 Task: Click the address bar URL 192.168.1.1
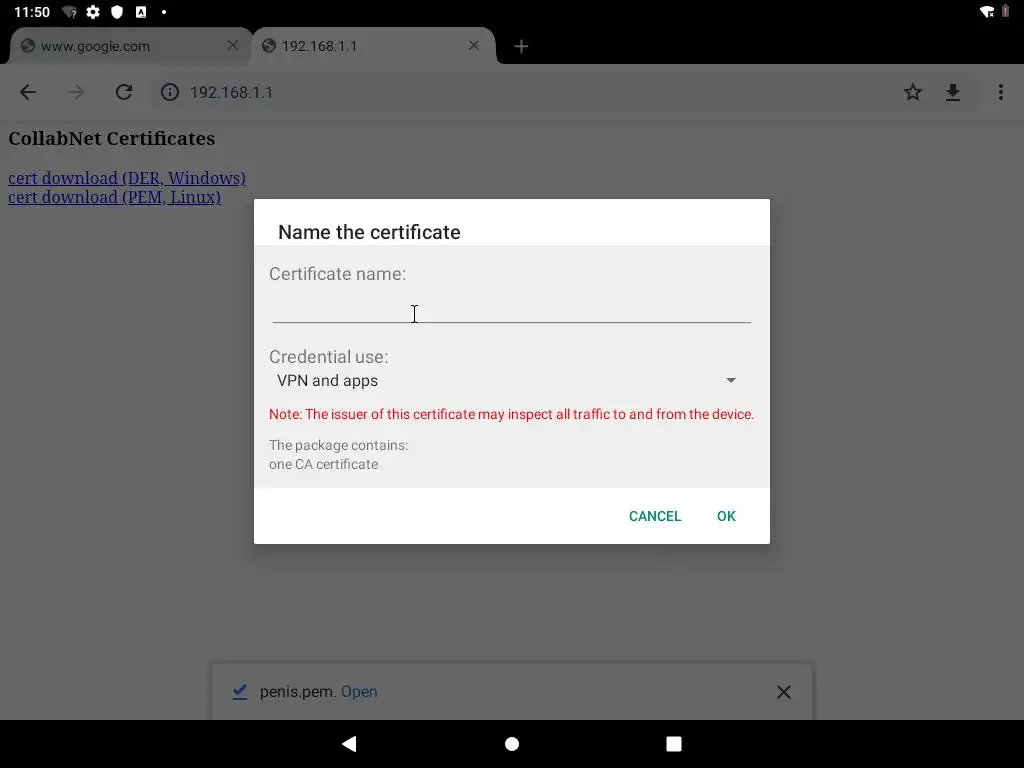(x=231, y=92)
